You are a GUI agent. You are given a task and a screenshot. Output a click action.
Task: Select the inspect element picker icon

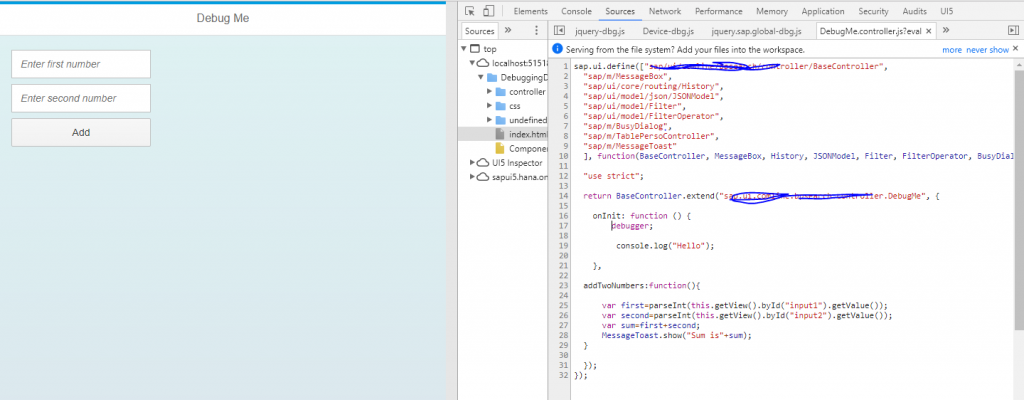(x=470, y=11)
